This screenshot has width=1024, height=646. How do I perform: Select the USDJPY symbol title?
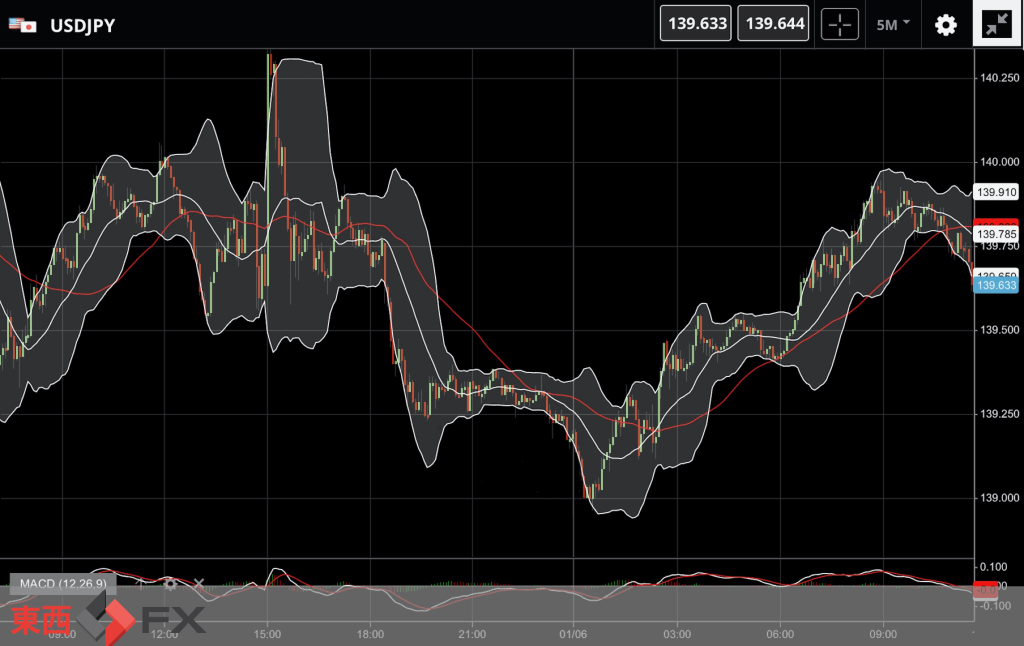(x=82, y=25)
